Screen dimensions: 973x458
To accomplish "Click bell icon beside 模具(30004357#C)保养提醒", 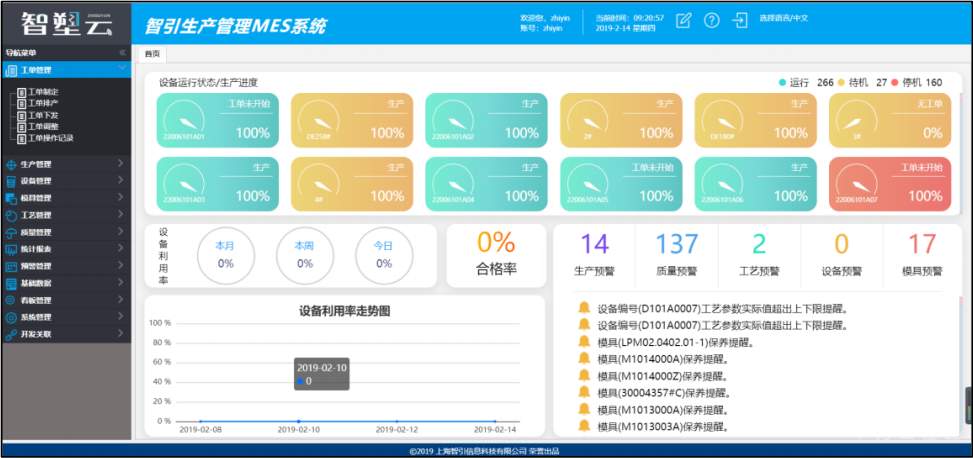I will pyautogui.click(x=584, y=392).
